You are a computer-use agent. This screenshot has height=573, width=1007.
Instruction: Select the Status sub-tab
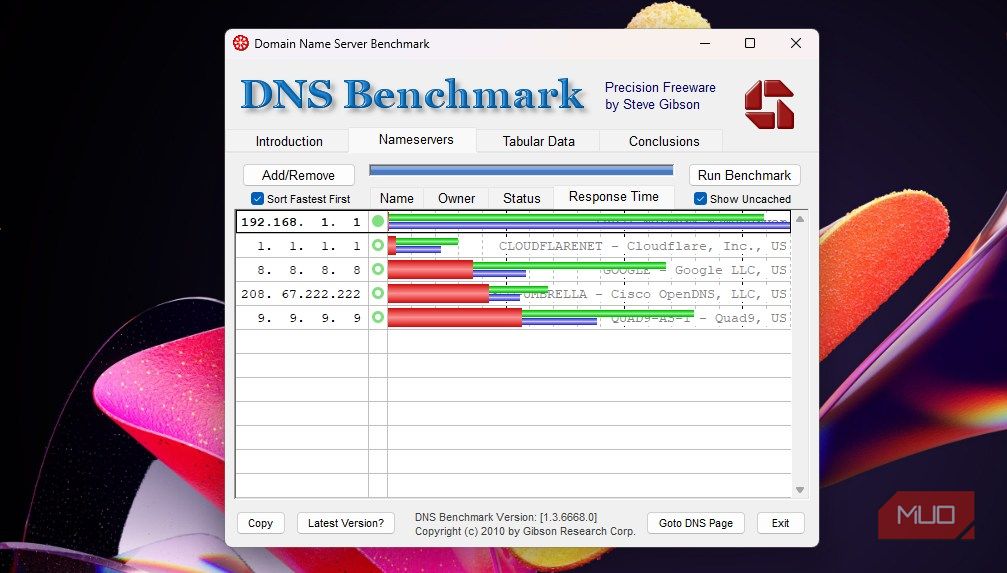(x=521, y=198)
